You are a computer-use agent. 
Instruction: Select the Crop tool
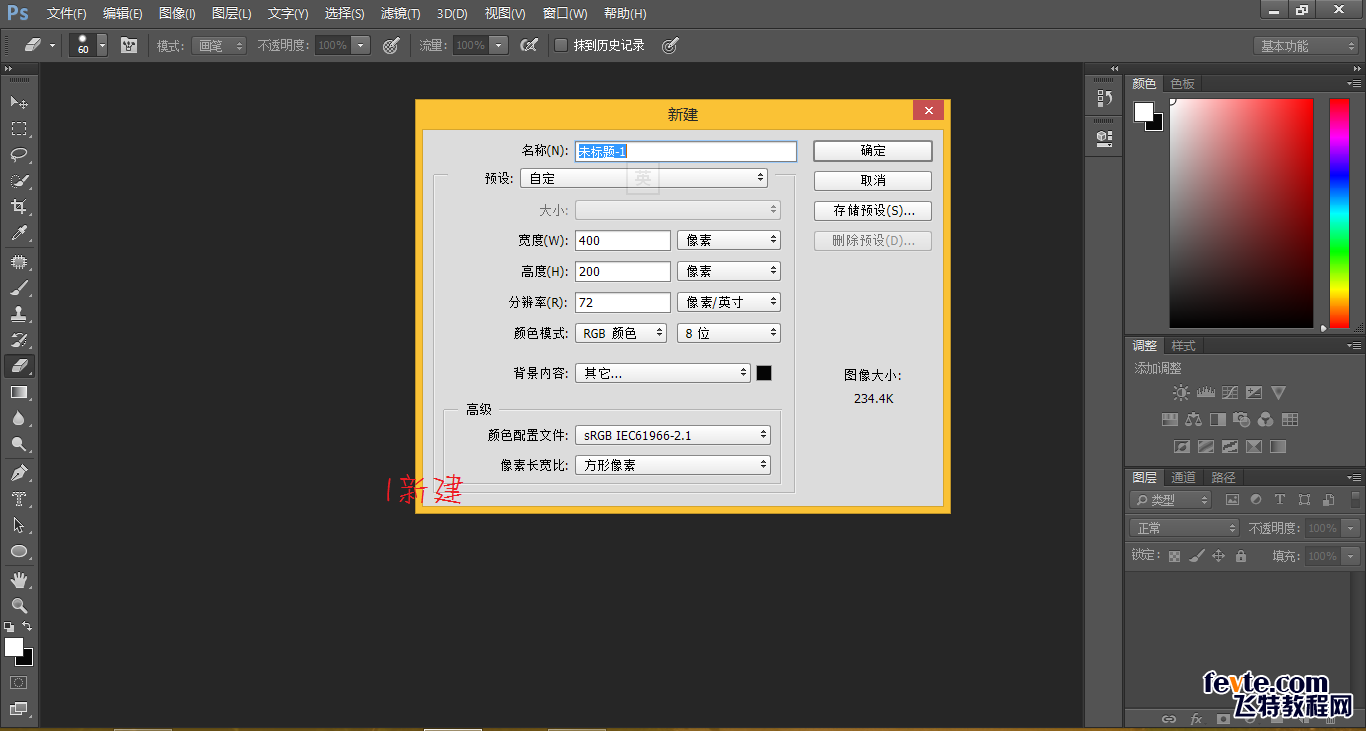point(19,207)
